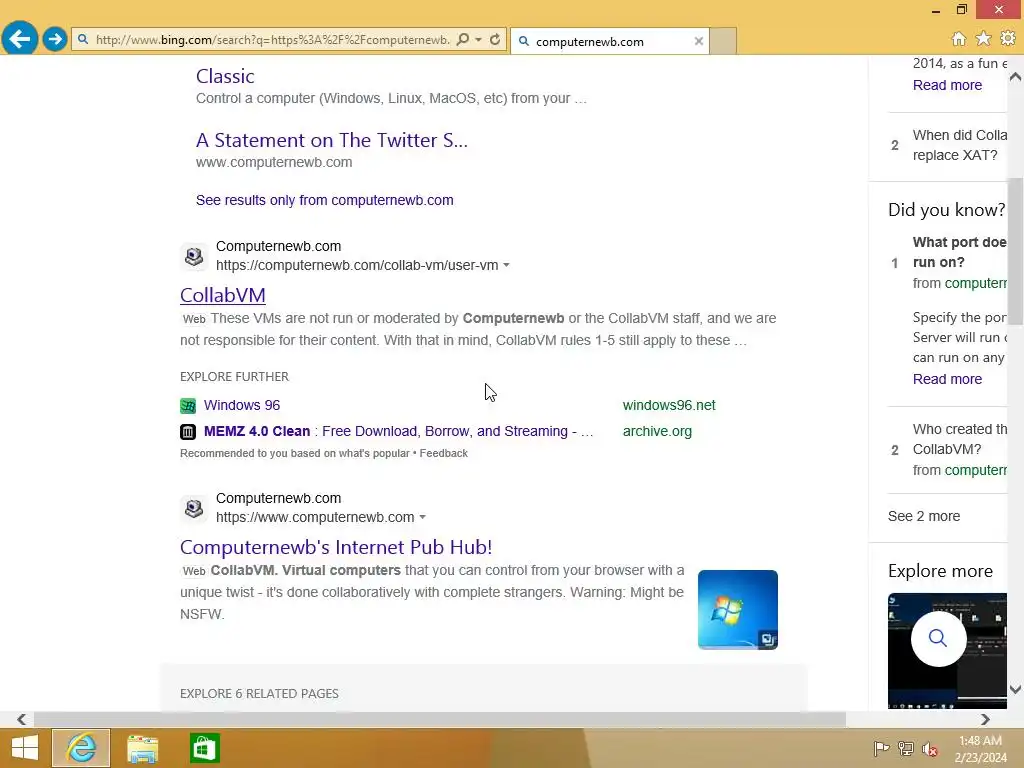Image resolution: width=1024 pixels, height=768 pixels.
Task: Click Action Center flag tray icon
Action: point(882,748)
